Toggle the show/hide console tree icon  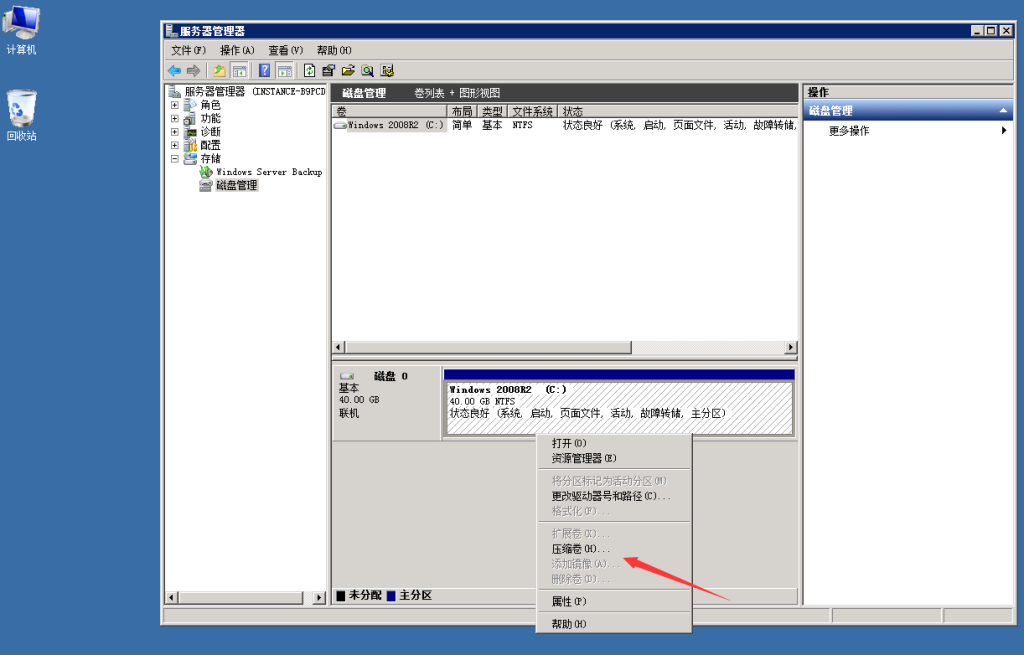tap(240, 71)
